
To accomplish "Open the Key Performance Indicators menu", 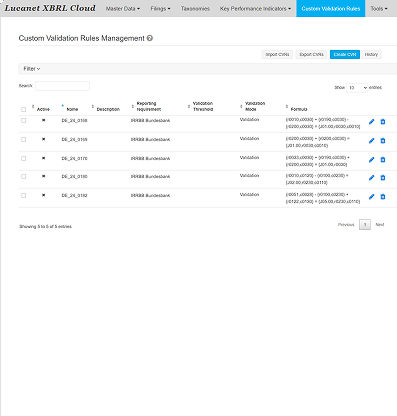I will click(x=255, y=9).
